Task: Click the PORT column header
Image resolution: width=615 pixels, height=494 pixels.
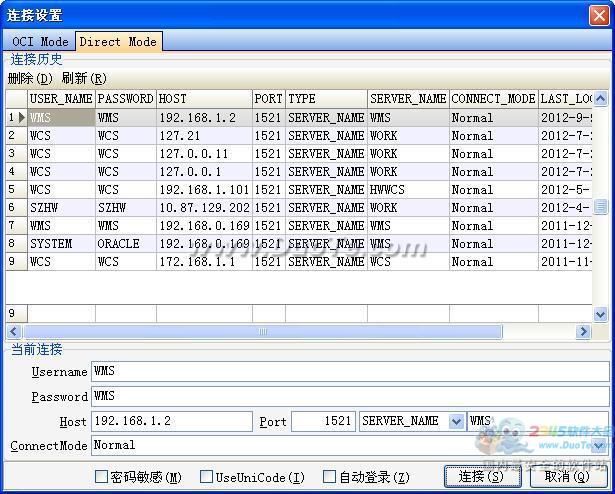Action: (269, 99)
